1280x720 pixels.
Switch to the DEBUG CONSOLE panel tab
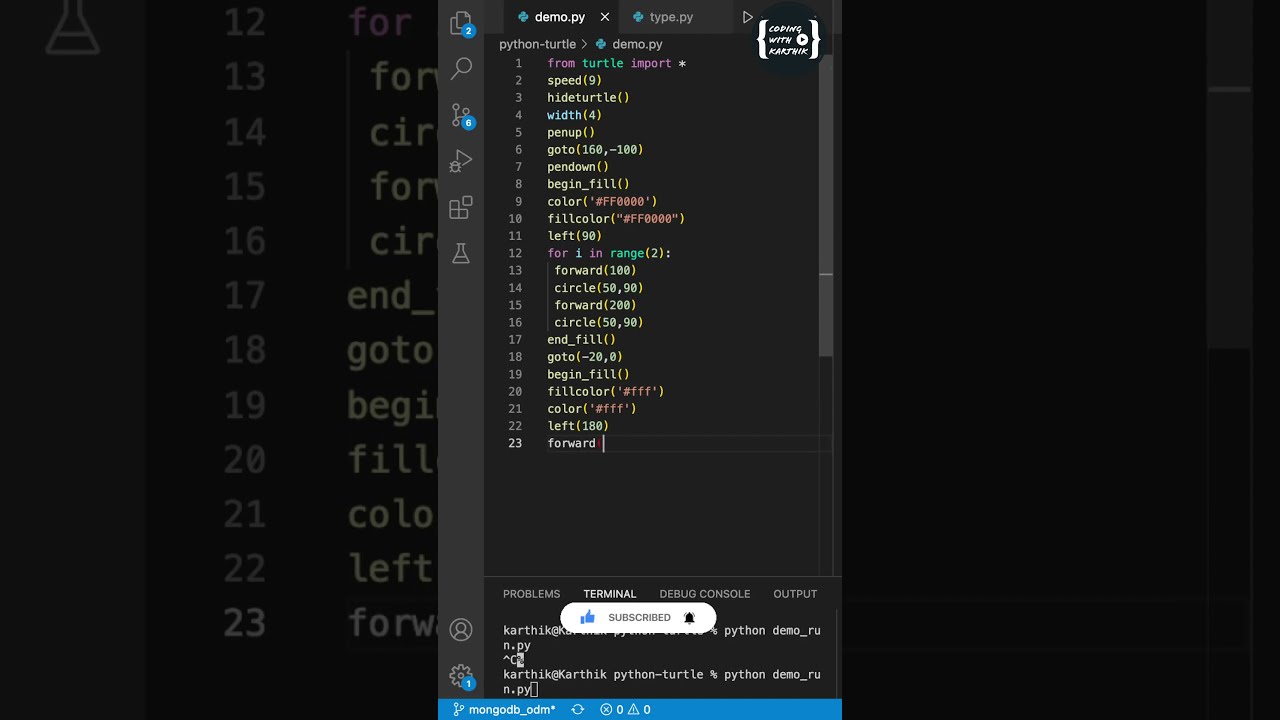click(x=704, y=594)
